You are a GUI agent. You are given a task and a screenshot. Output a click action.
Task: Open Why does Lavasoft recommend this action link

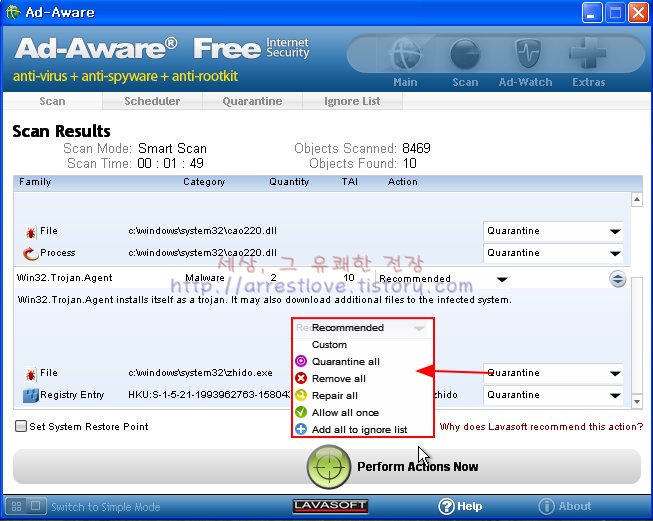pyautogui.click(x=541, y=427)
